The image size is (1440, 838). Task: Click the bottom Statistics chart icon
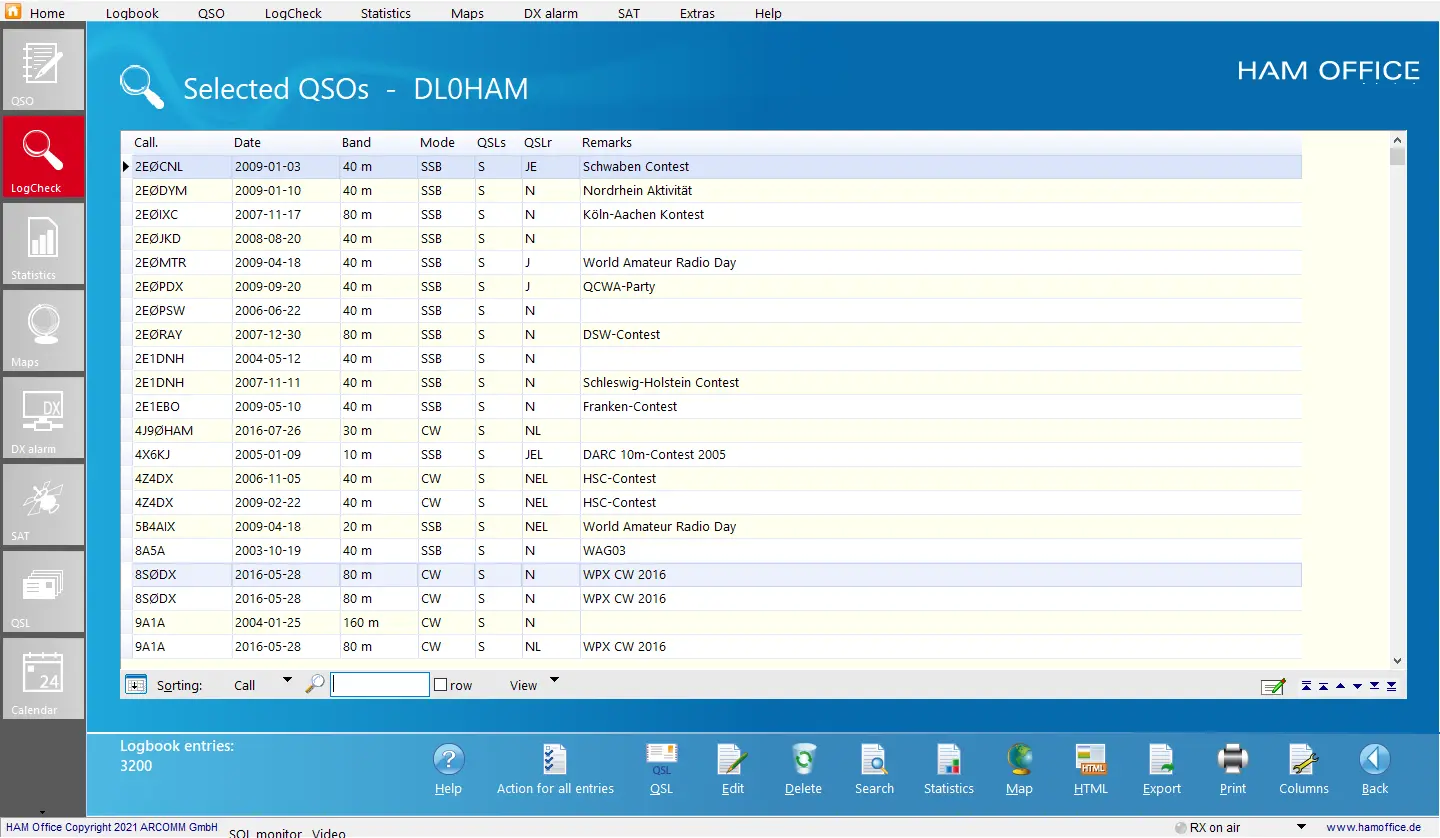pos(949,760)
